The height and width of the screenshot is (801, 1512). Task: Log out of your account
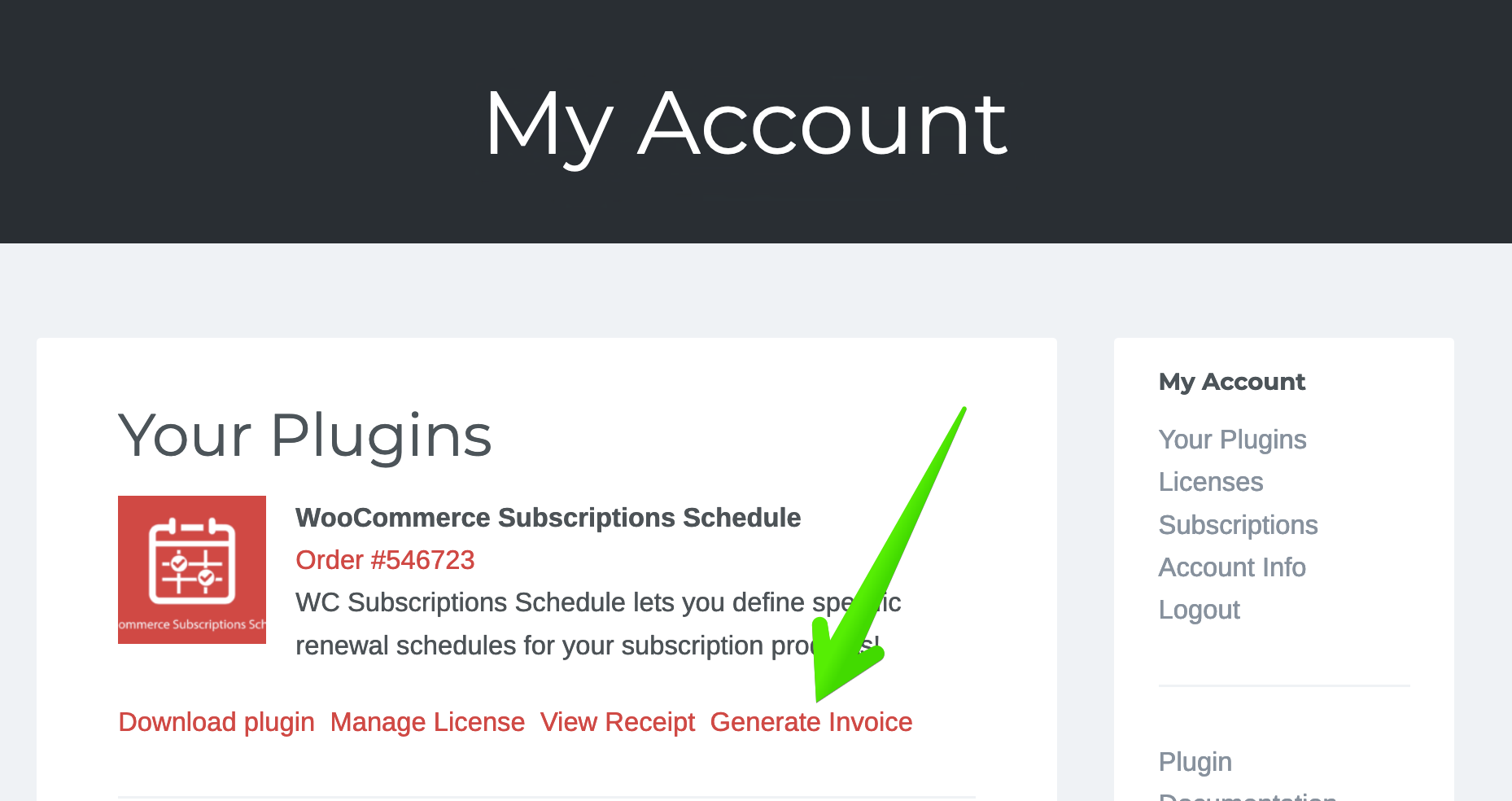click(1199, 610)
